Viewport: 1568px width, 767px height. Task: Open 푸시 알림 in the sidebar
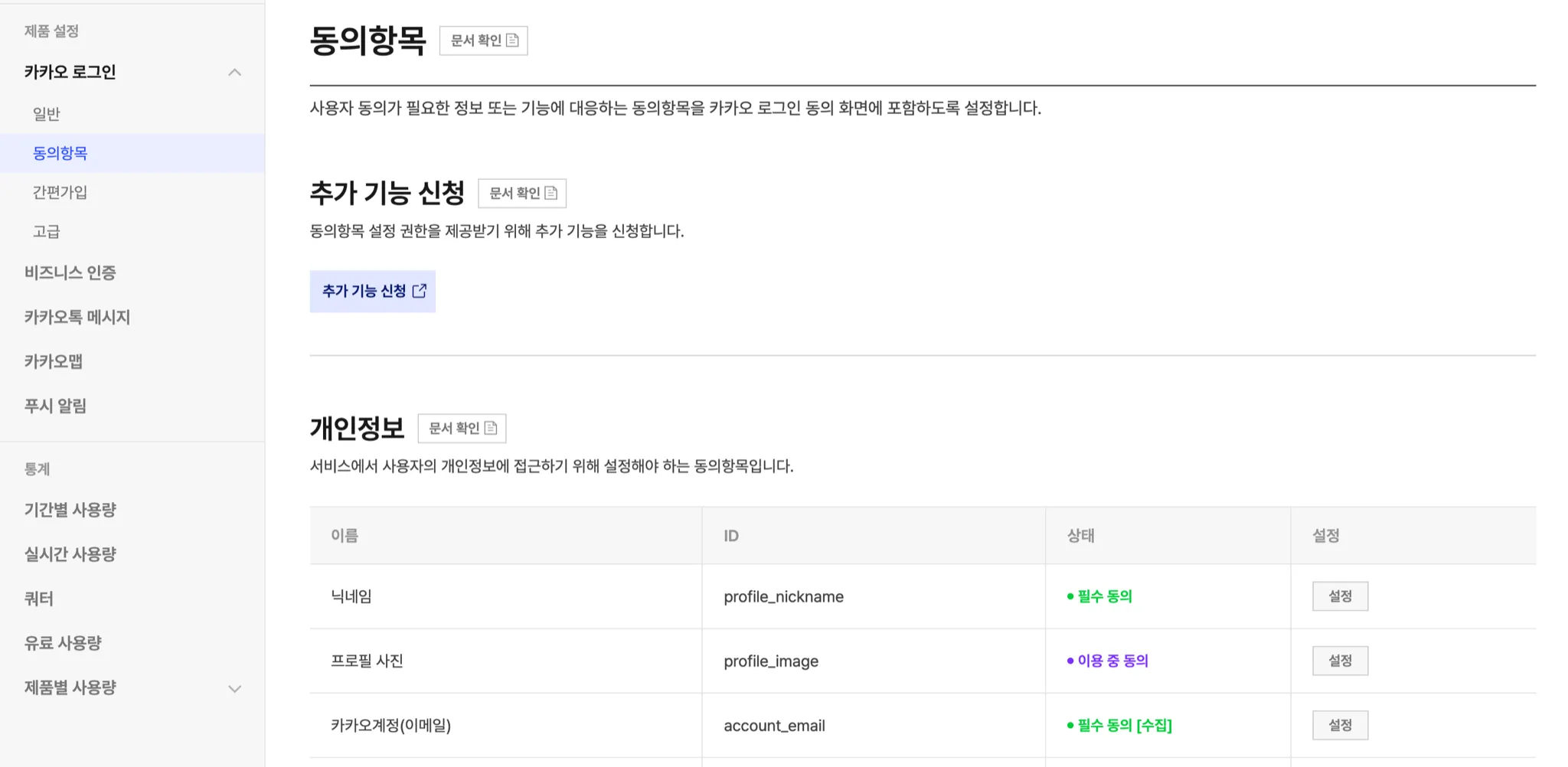point(55,406)
